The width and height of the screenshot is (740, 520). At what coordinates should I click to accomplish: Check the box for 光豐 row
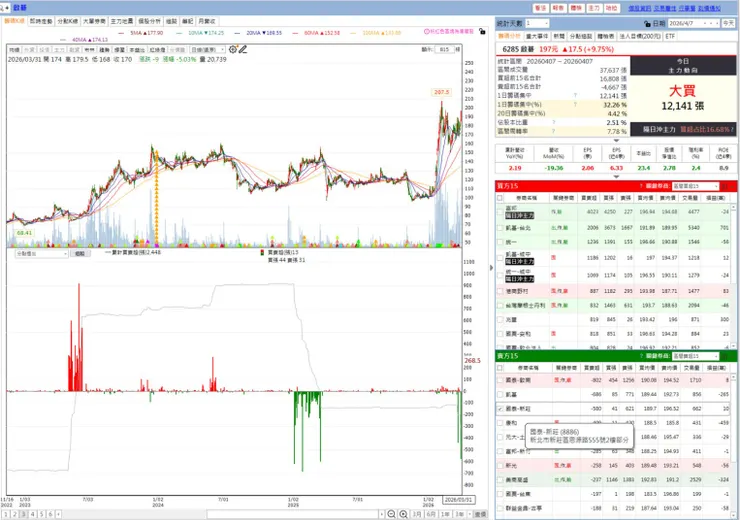[x=500, y=319]
